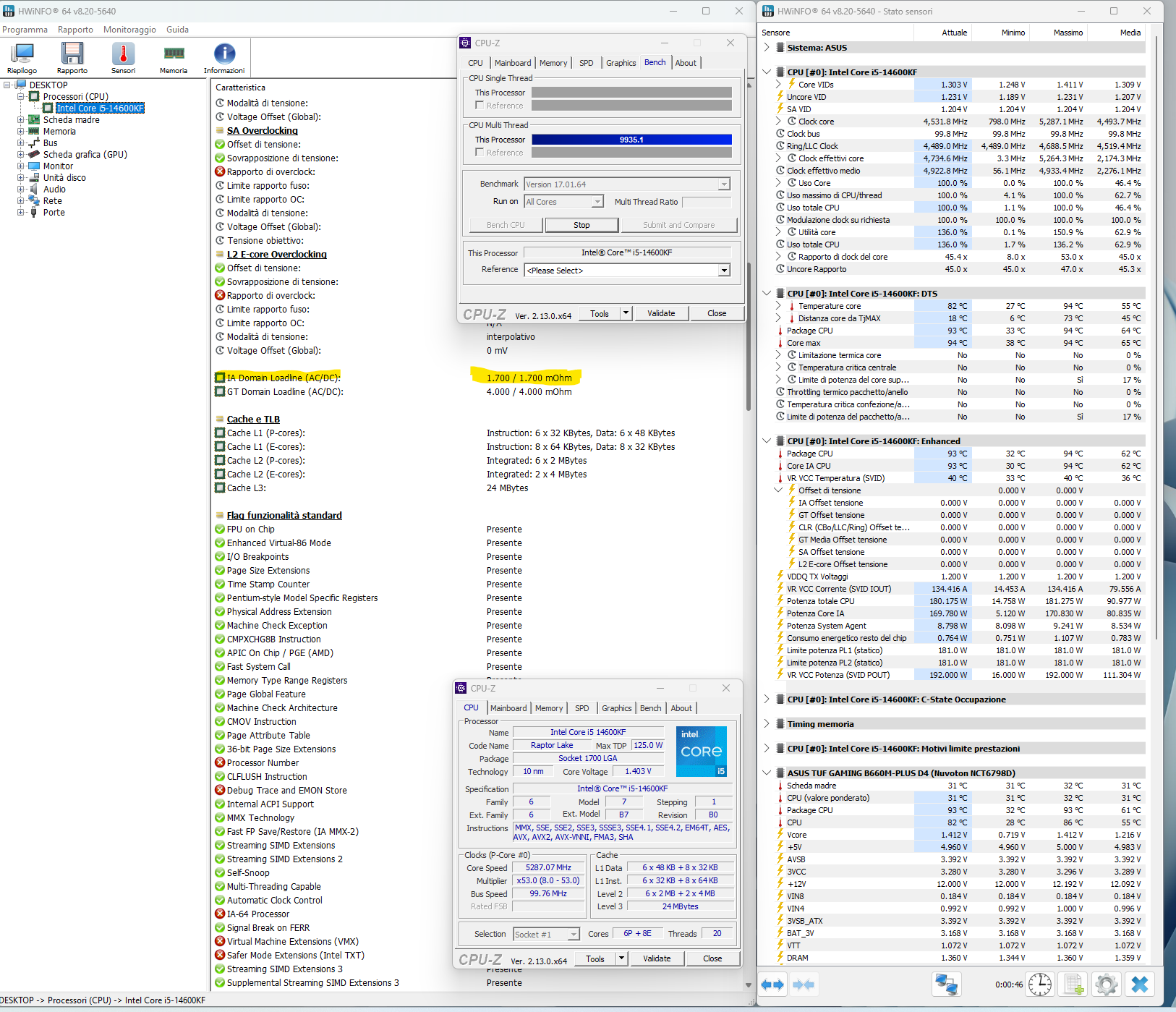
Task: Expand C-State Occupazione sensor group
Action: 767,700
